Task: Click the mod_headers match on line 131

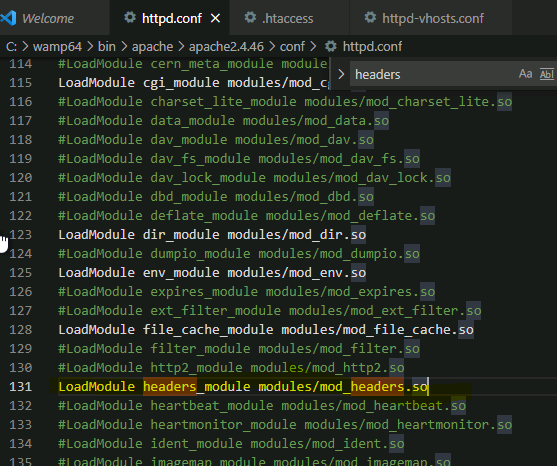Action: click(x=377, y=386)
